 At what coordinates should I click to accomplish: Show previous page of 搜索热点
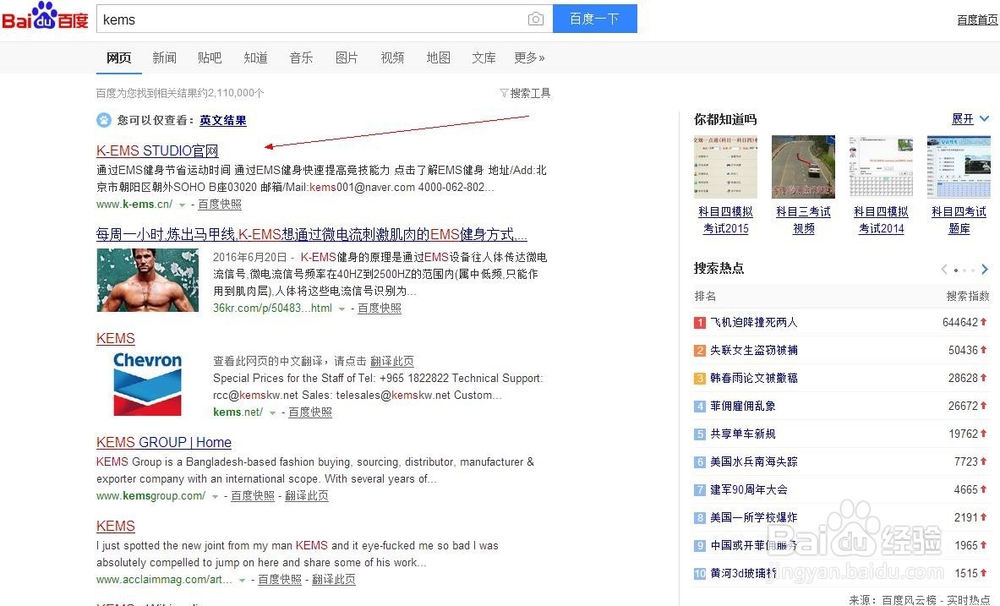point(945,269)
